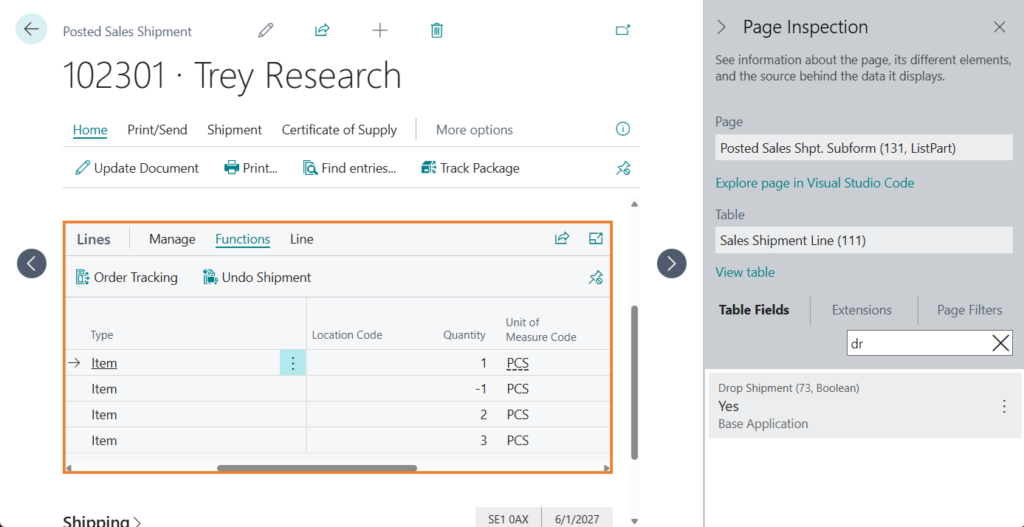
Task: Maximize the Lines subform
Action: [596, 239]
